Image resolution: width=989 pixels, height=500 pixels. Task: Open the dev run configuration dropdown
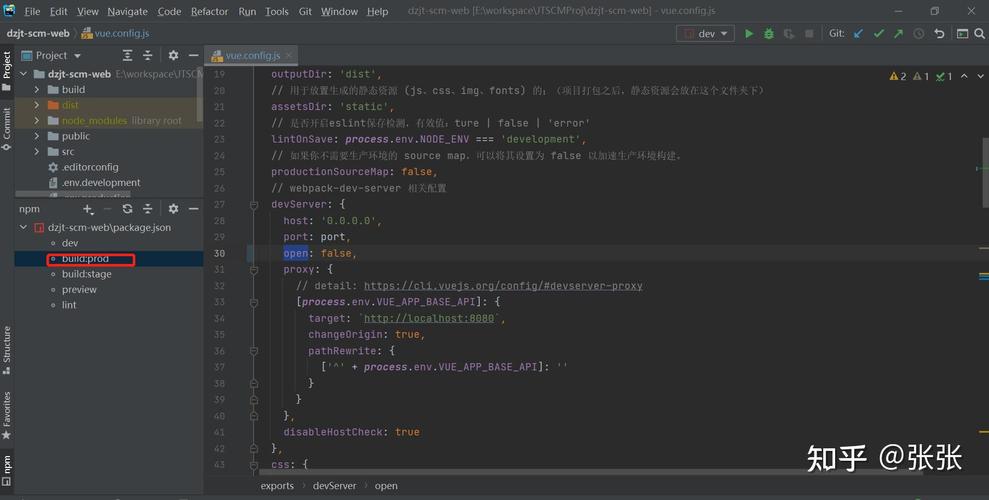pos(706,33)
